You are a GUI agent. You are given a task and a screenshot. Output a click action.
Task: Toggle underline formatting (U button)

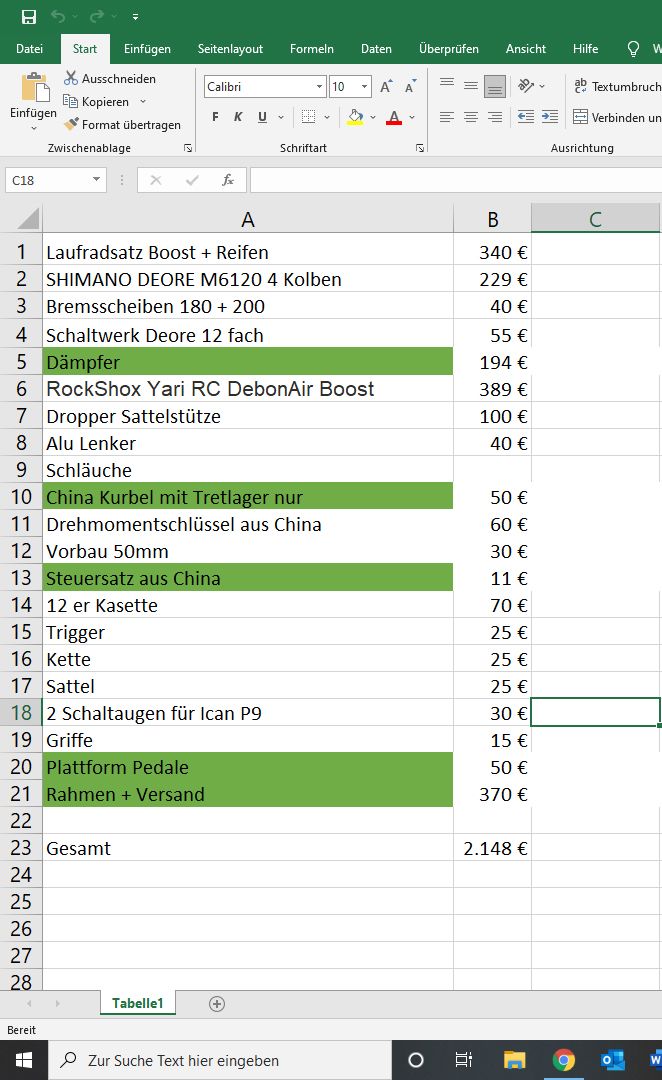[x=262, y=117]
